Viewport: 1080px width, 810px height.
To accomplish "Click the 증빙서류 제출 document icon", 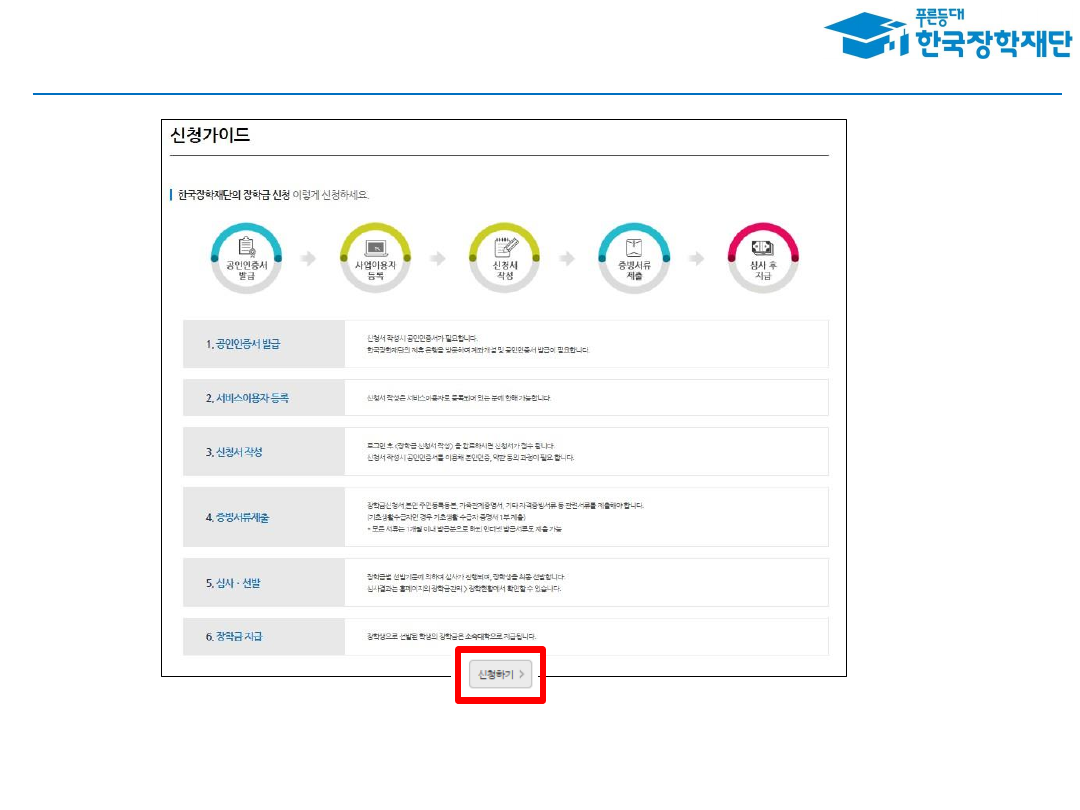I will (634, 259).
